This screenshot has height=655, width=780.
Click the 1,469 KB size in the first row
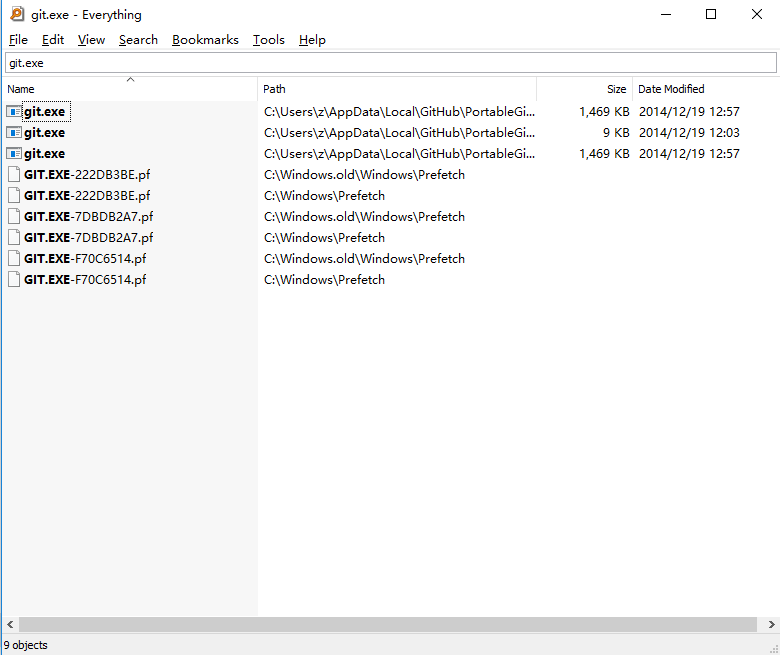[604, 111]
